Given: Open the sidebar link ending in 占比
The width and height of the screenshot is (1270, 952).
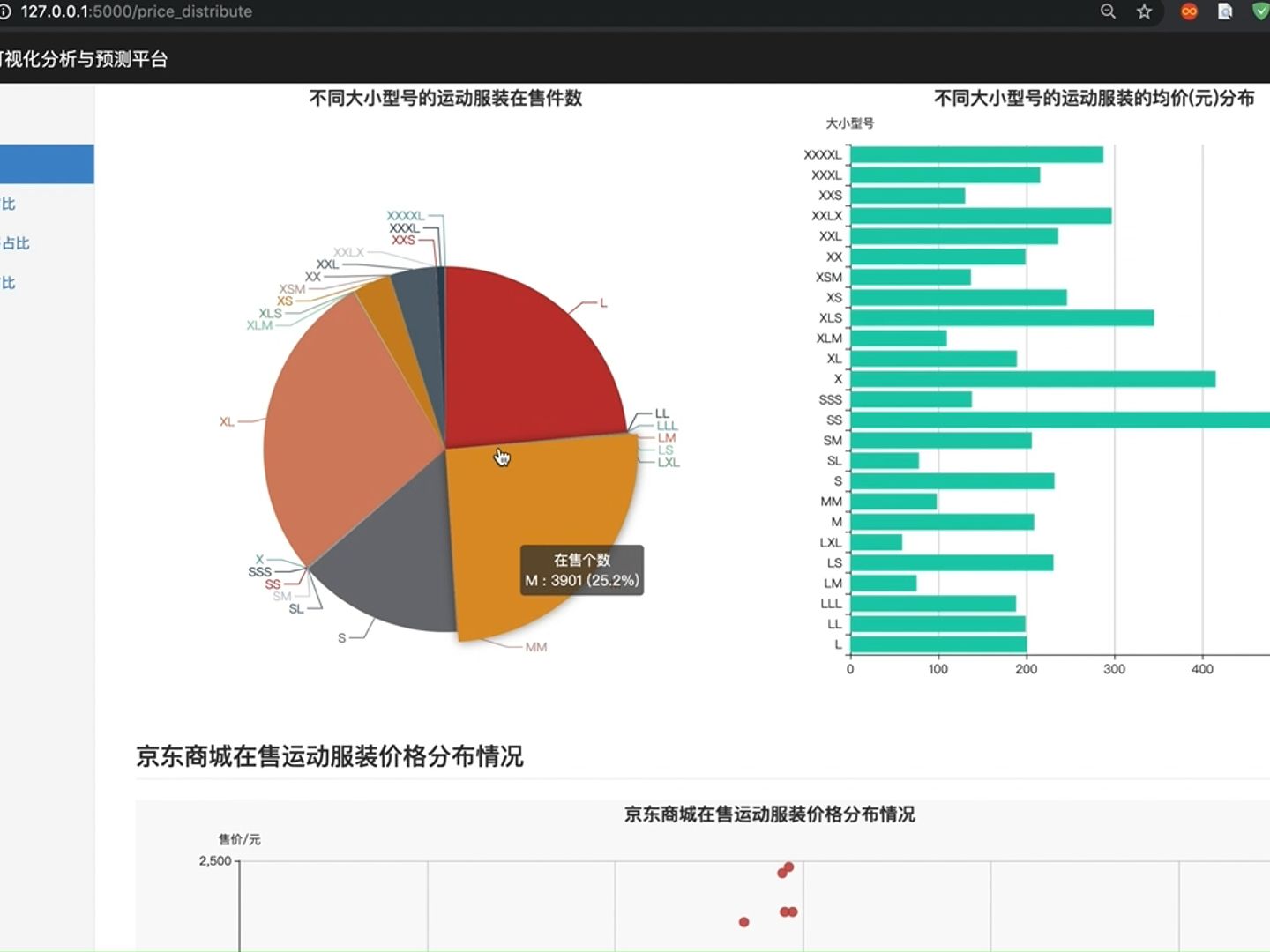Looking at the screenshot, I should (x=15, y=243).
